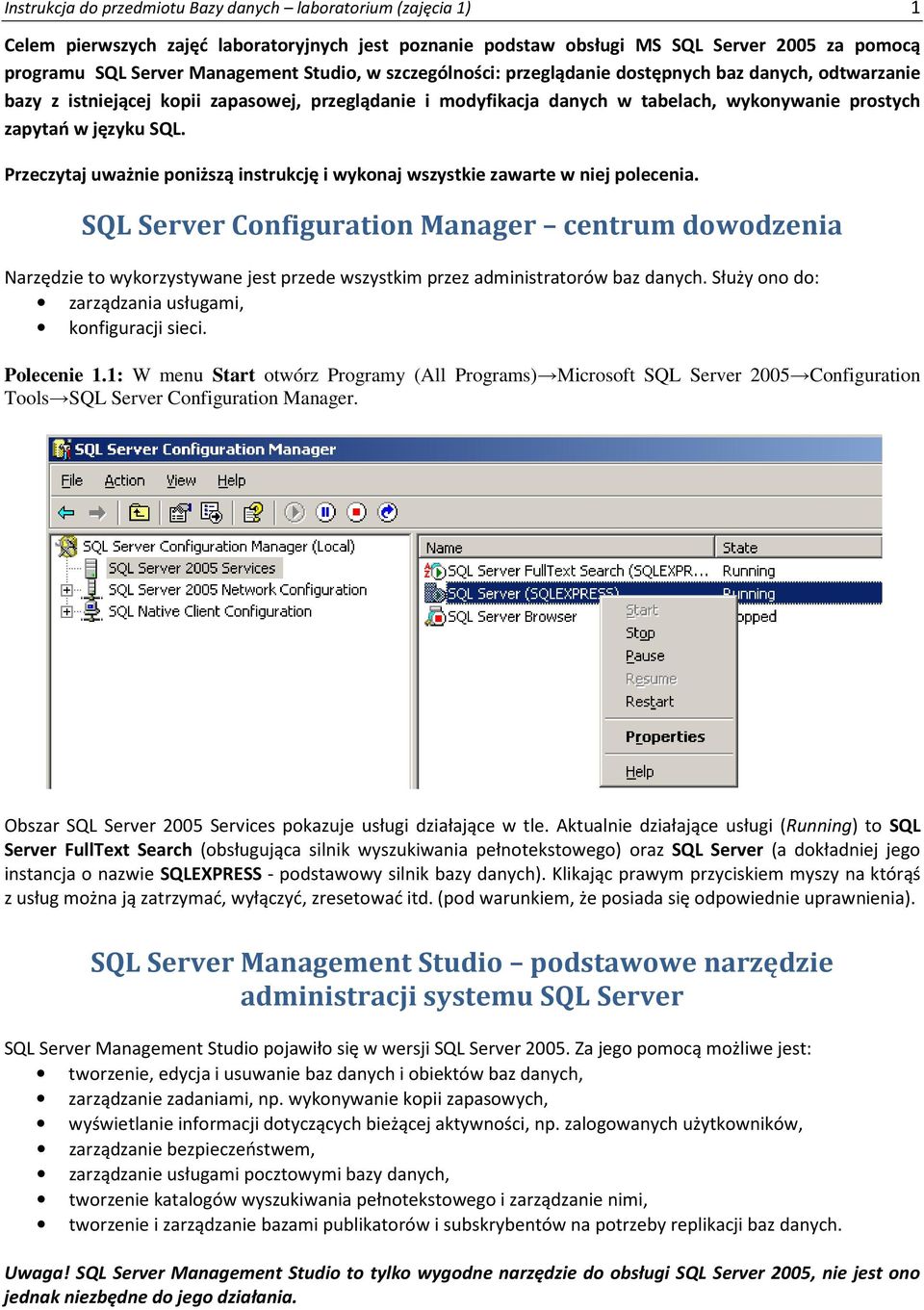924x1310 pixels.
Task: Select SQL Native Client Configuration tree item
Action: pyautogui.click(x=210, y=610)
